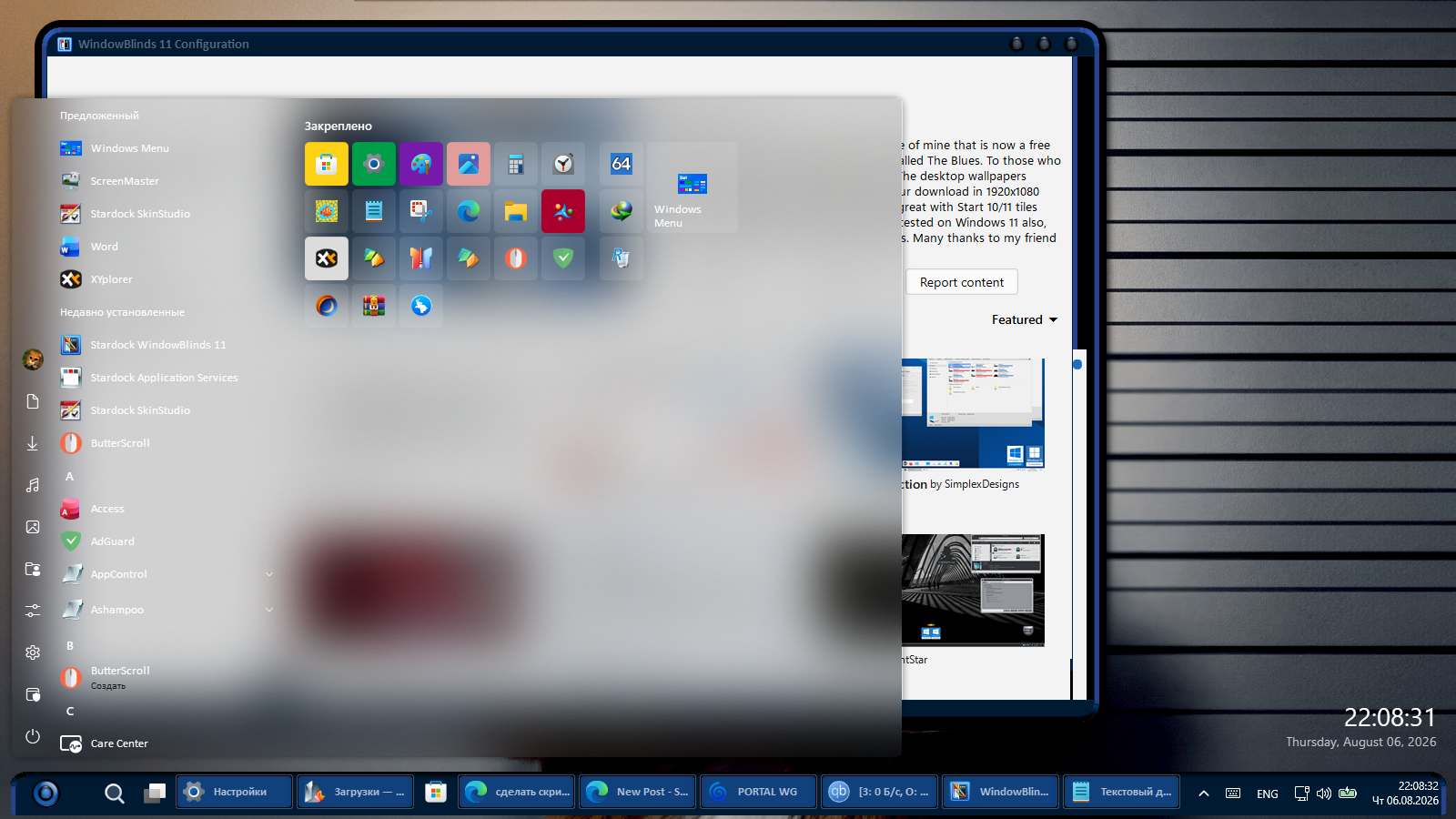Open the Music folder from the Start sidebar
1456x819 pixels.
point(33,485)
